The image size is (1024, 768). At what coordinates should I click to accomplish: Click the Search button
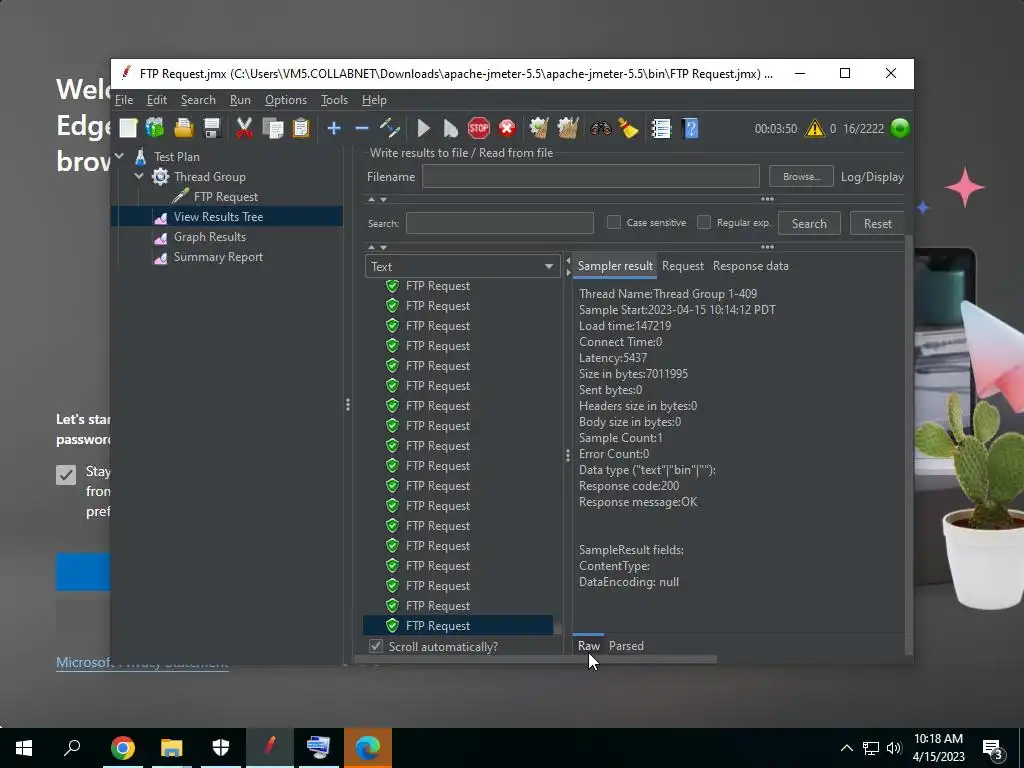[809, 223]
